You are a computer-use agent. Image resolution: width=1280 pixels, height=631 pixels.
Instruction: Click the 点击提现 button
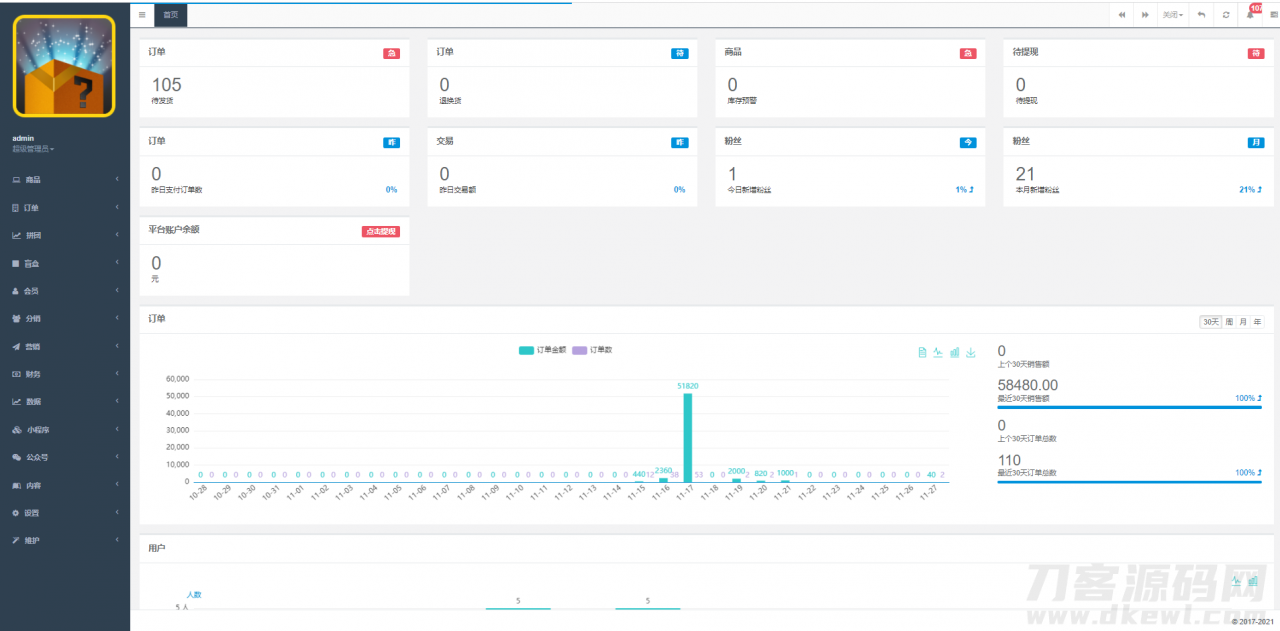click(380, 231)
